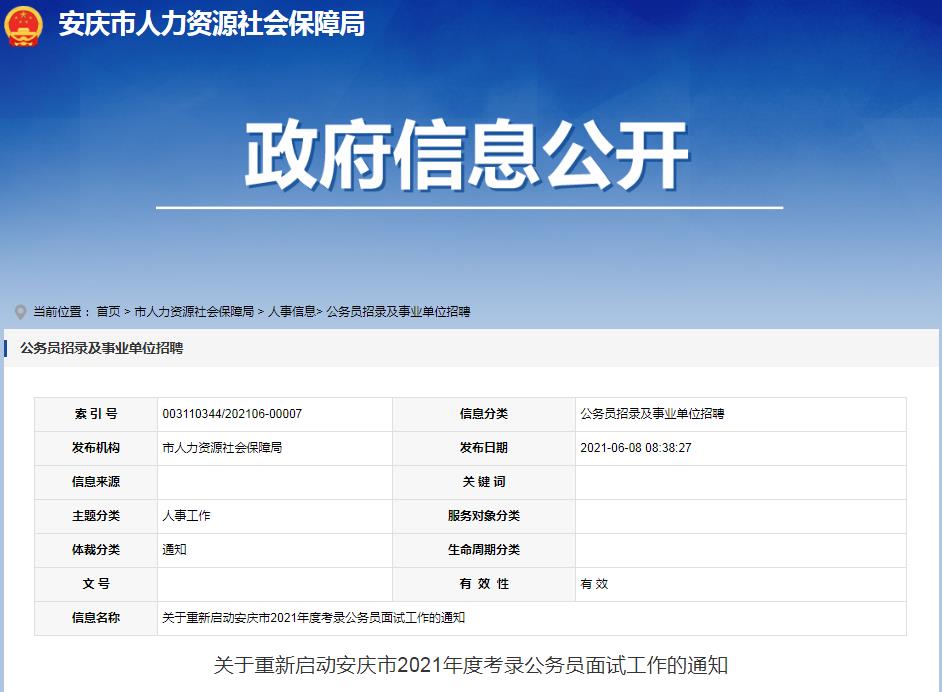
Task: Click the 人事工作 topic category value
Action: click(x=186, y=516)
